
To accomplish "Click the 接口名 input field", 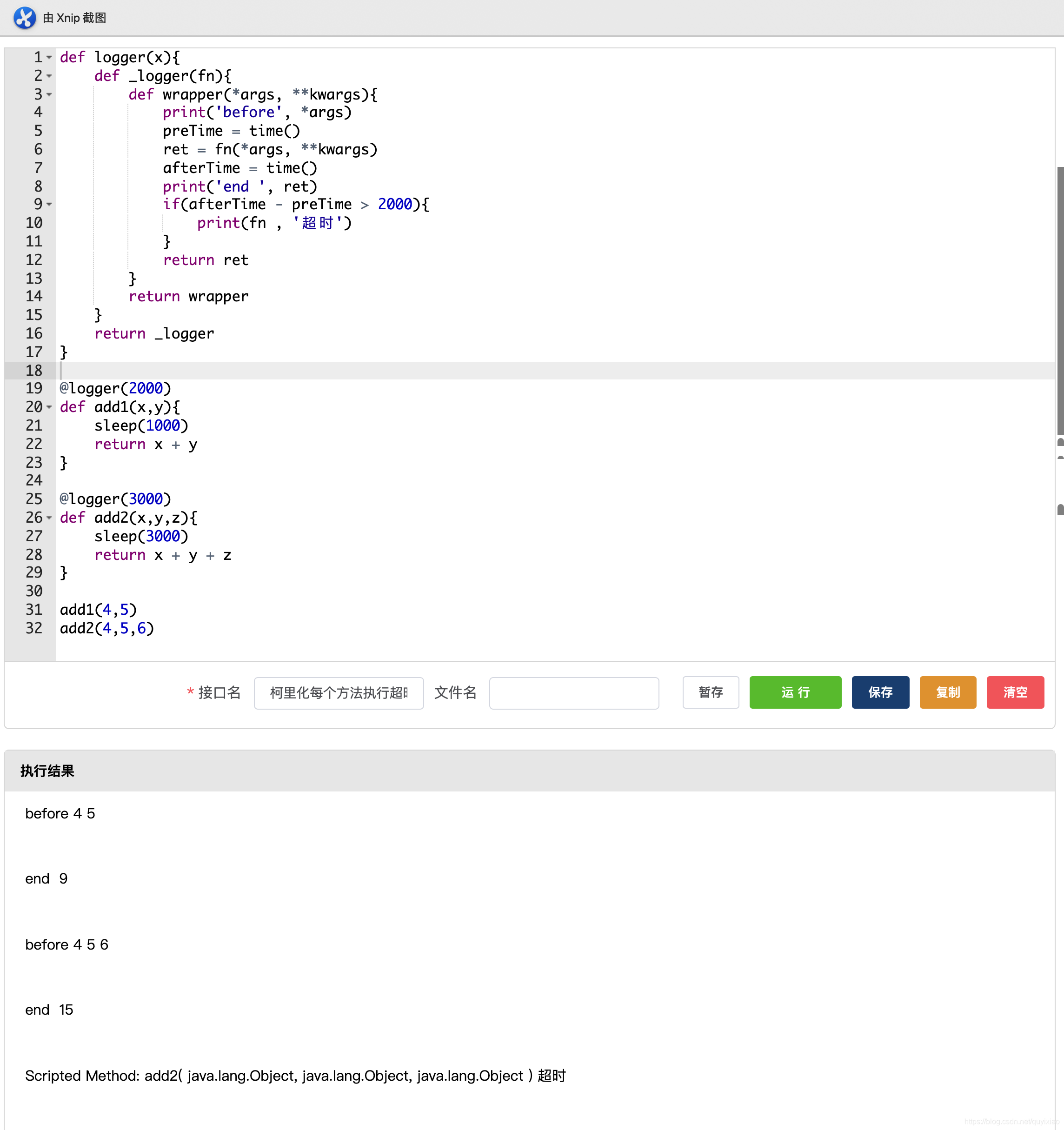I will click(339, 693).
